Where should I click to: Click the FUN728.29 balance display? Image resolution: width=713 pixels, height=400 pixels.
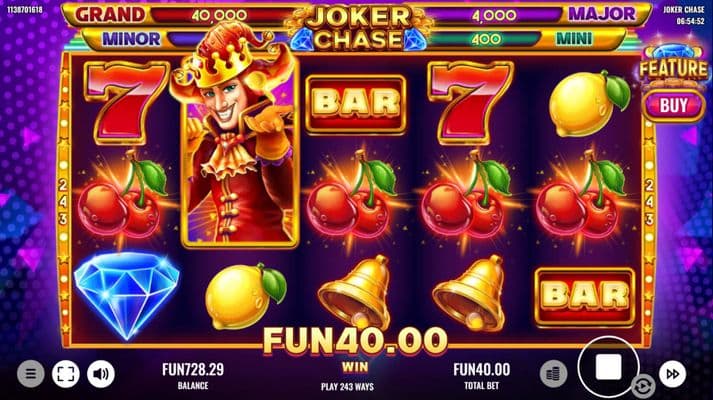point(193,376)
